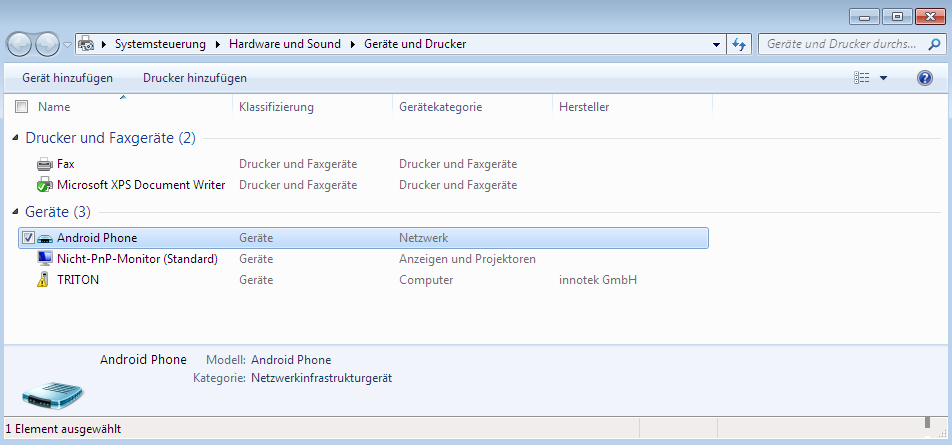
Task: Click Gerät hinzufügen button
Action: click(67, 78)
